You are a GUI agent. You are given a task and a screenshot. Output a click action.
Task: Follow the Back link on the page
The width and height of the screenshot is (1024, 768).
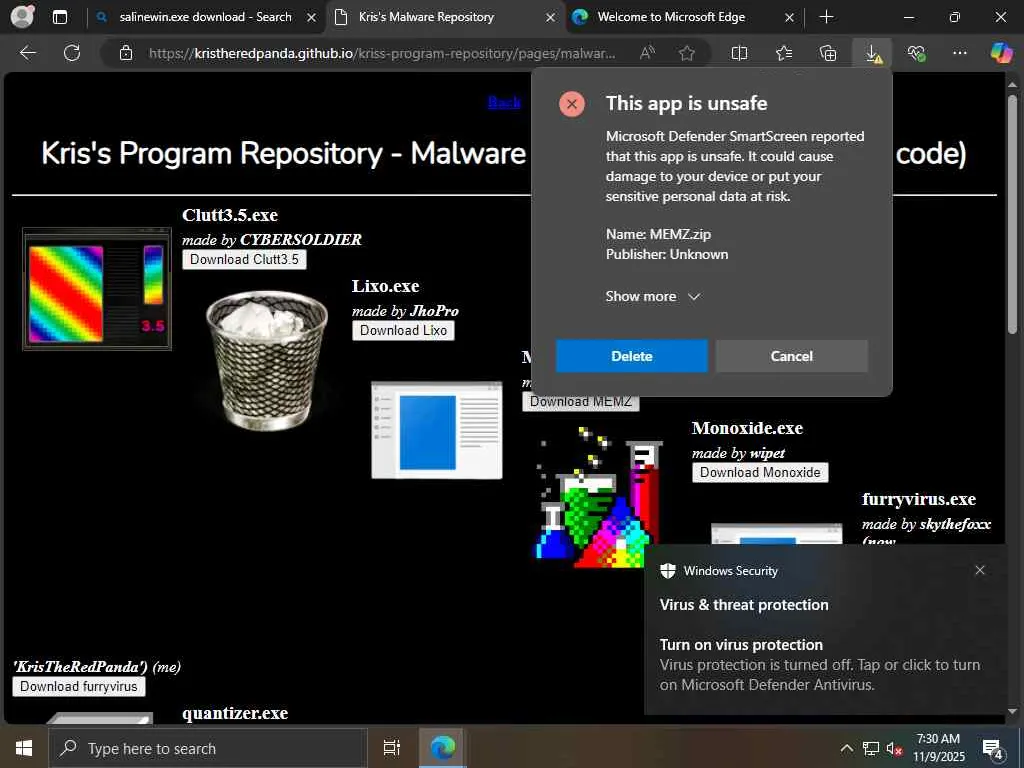tap(504, 102)
